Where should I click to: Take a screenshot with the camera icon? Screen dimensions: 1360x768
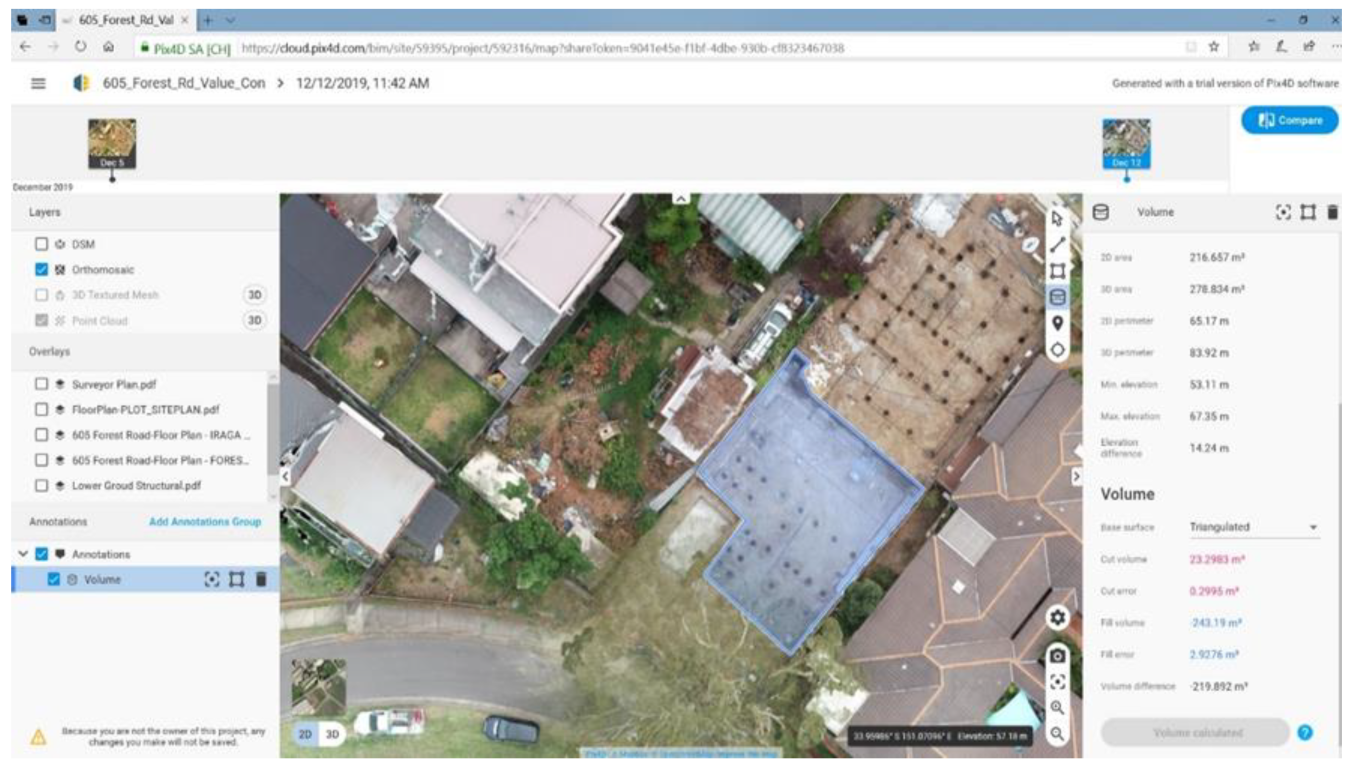[x=1057, y=656]
